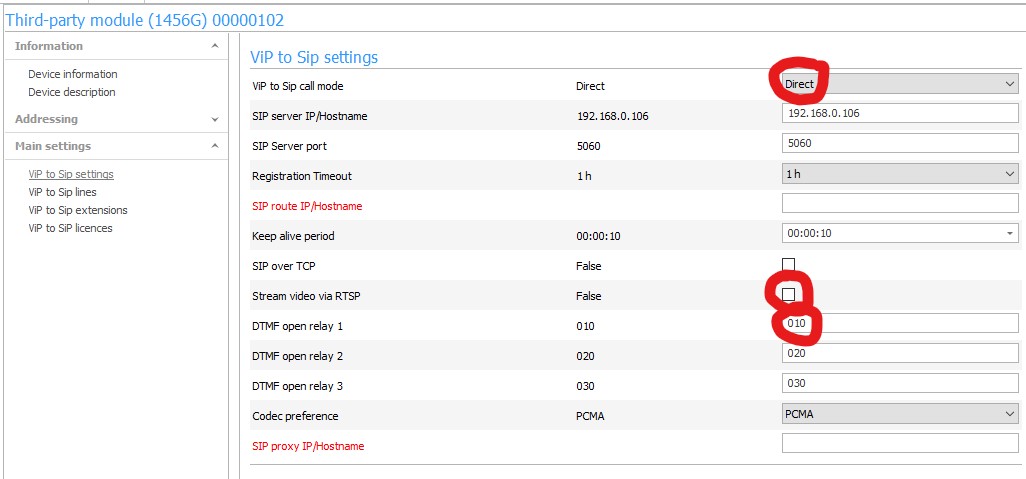Select ViP to Sip settings link
1026x479 pixels.
pyautogui.click(x=71, y=174)
